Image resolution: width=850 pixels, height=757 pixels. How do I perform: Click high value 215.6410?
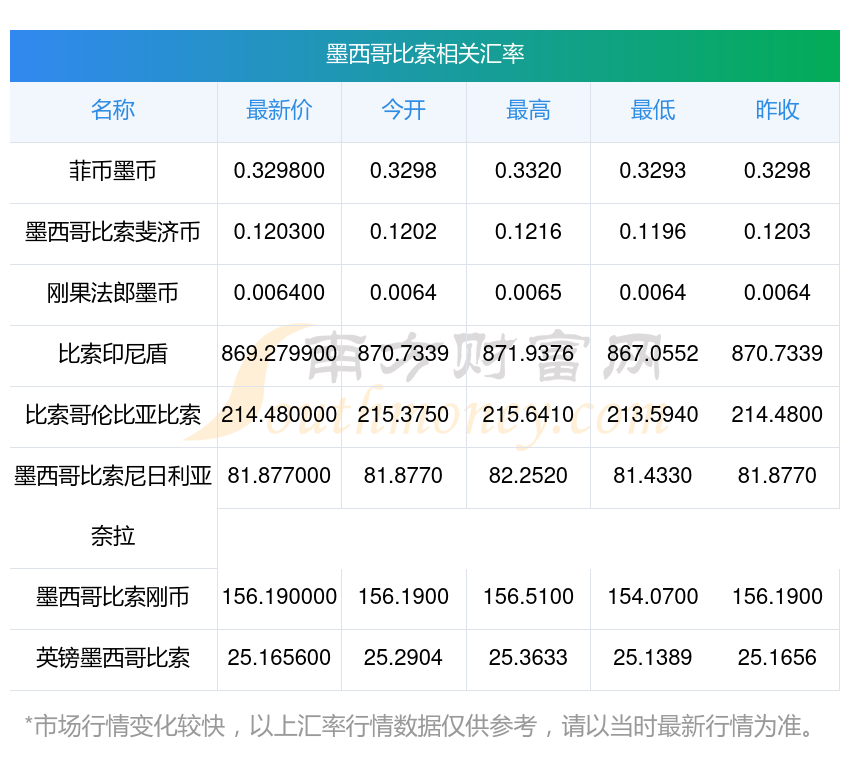pos(528,415)
